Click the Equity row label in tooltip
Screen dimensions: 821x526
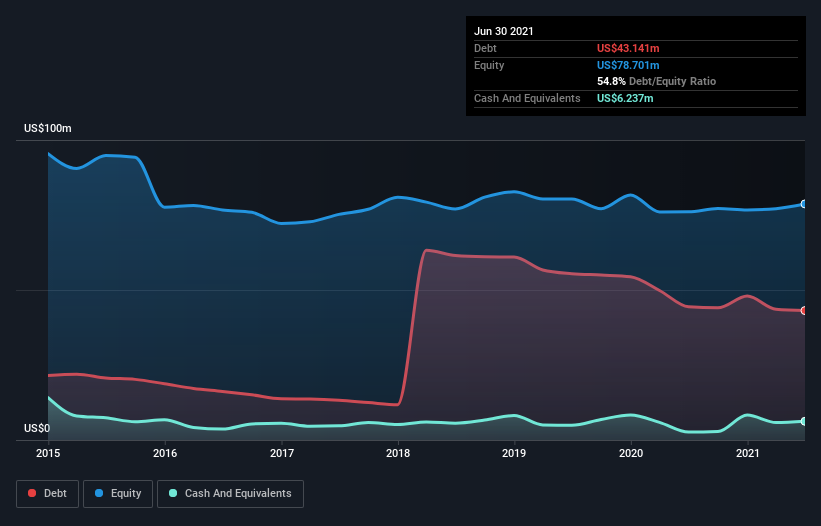click(x=489, y=65)
